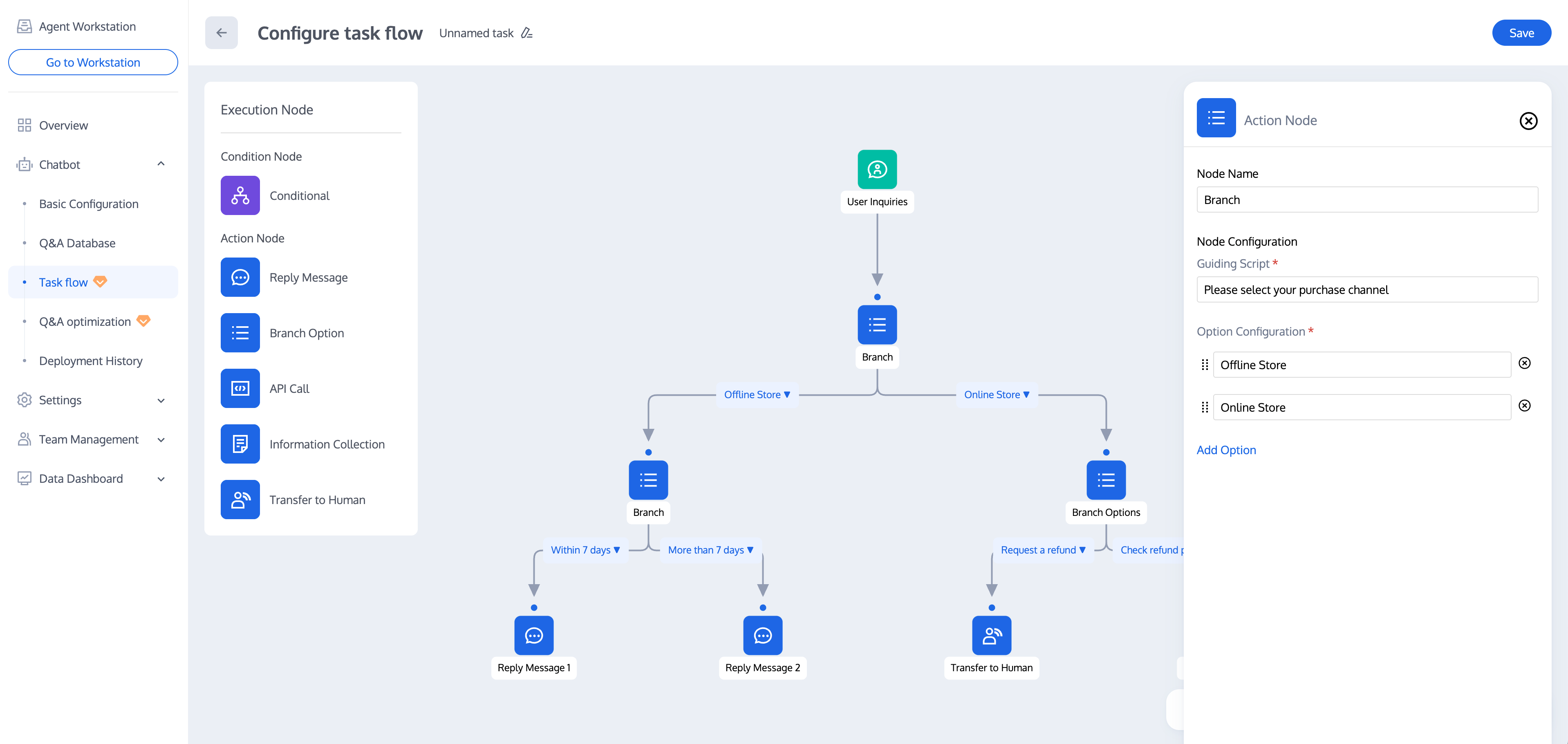The height and width of the screenshot is (744, 1568).
Task: Click the Reply Message node icon
Action: tap(240, 278)
